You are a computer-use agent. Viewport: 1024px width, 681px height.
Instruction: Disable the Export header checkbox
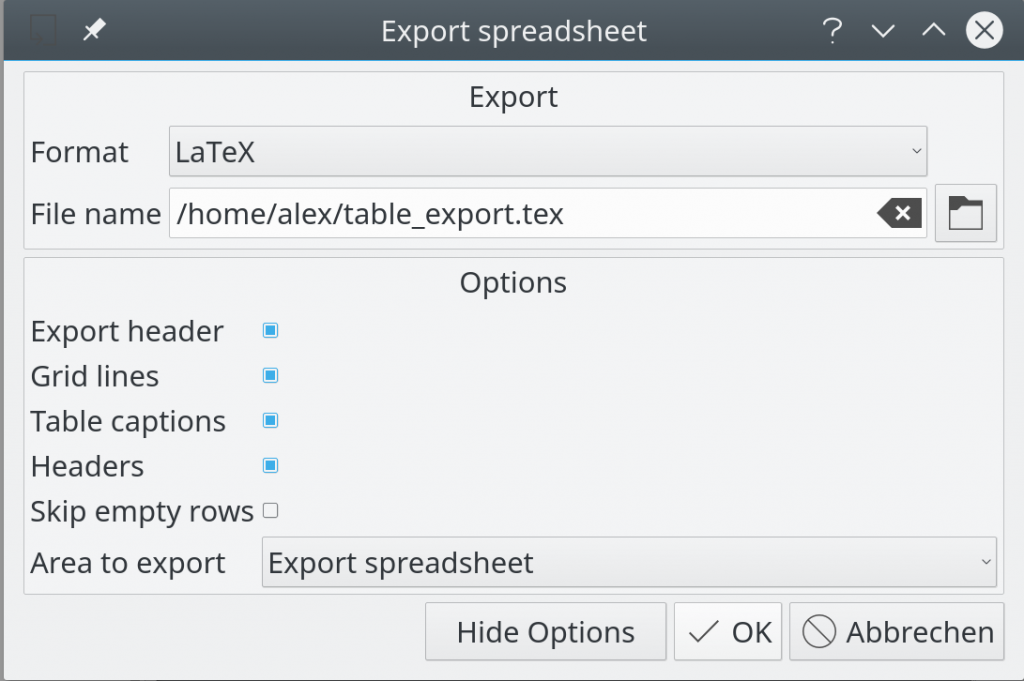pyautogui.click(x=269, y=330)
